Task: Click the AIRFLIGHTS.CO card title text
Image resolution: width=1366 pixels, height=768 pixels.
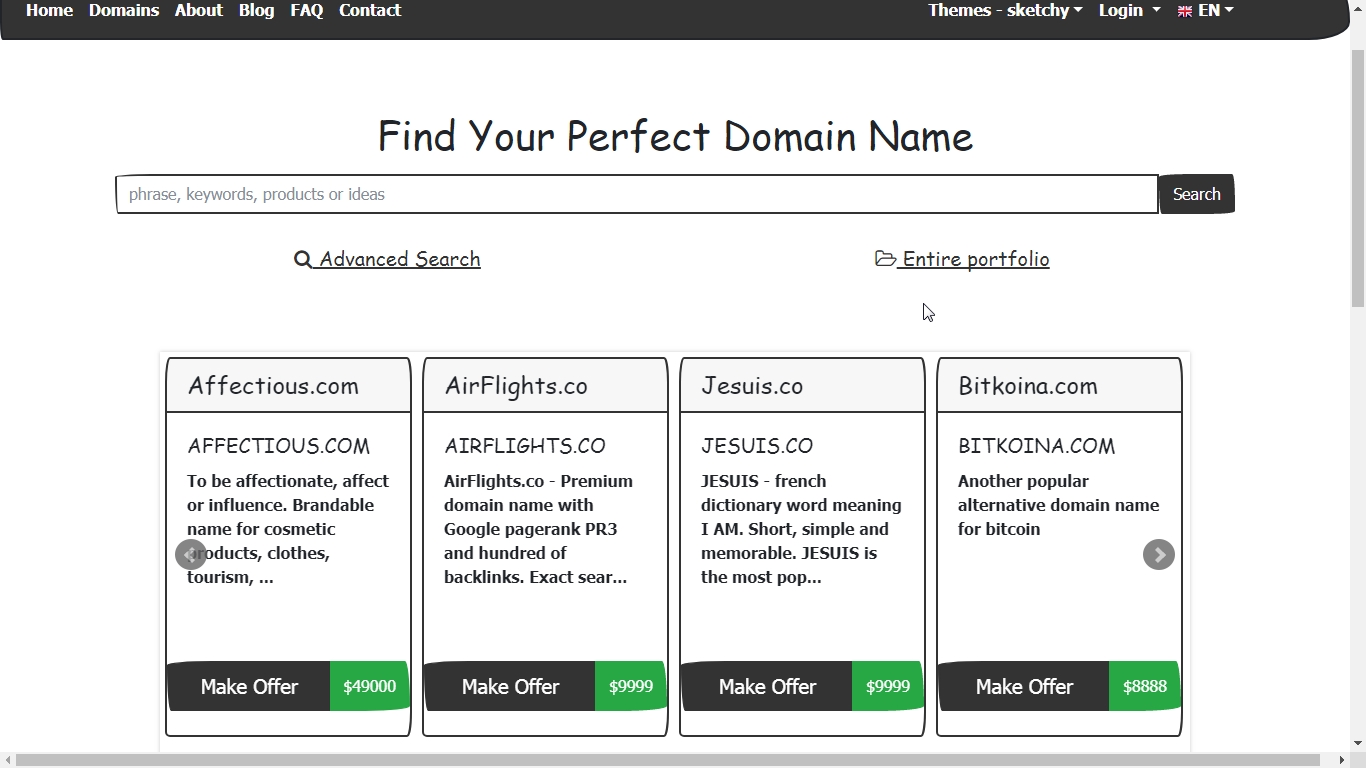Action: tap(525, 446)
